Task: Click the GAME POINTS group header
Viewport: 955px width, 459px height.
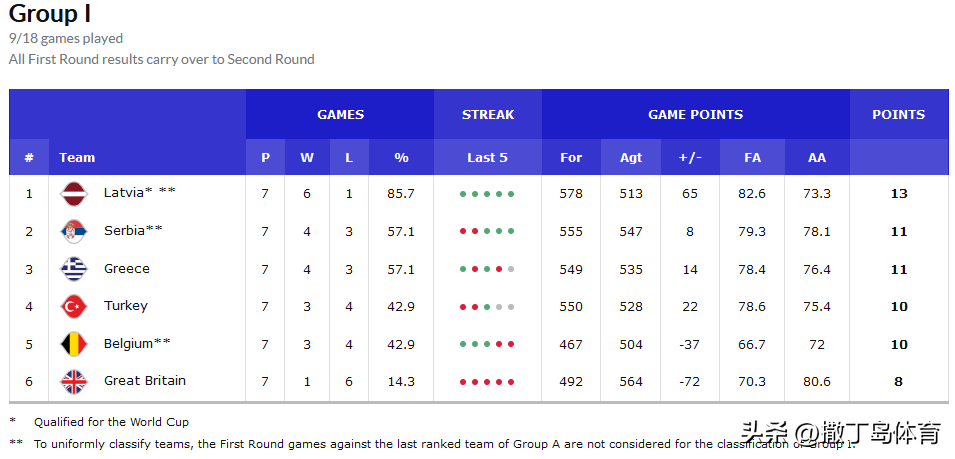Action: coord(695,114)
